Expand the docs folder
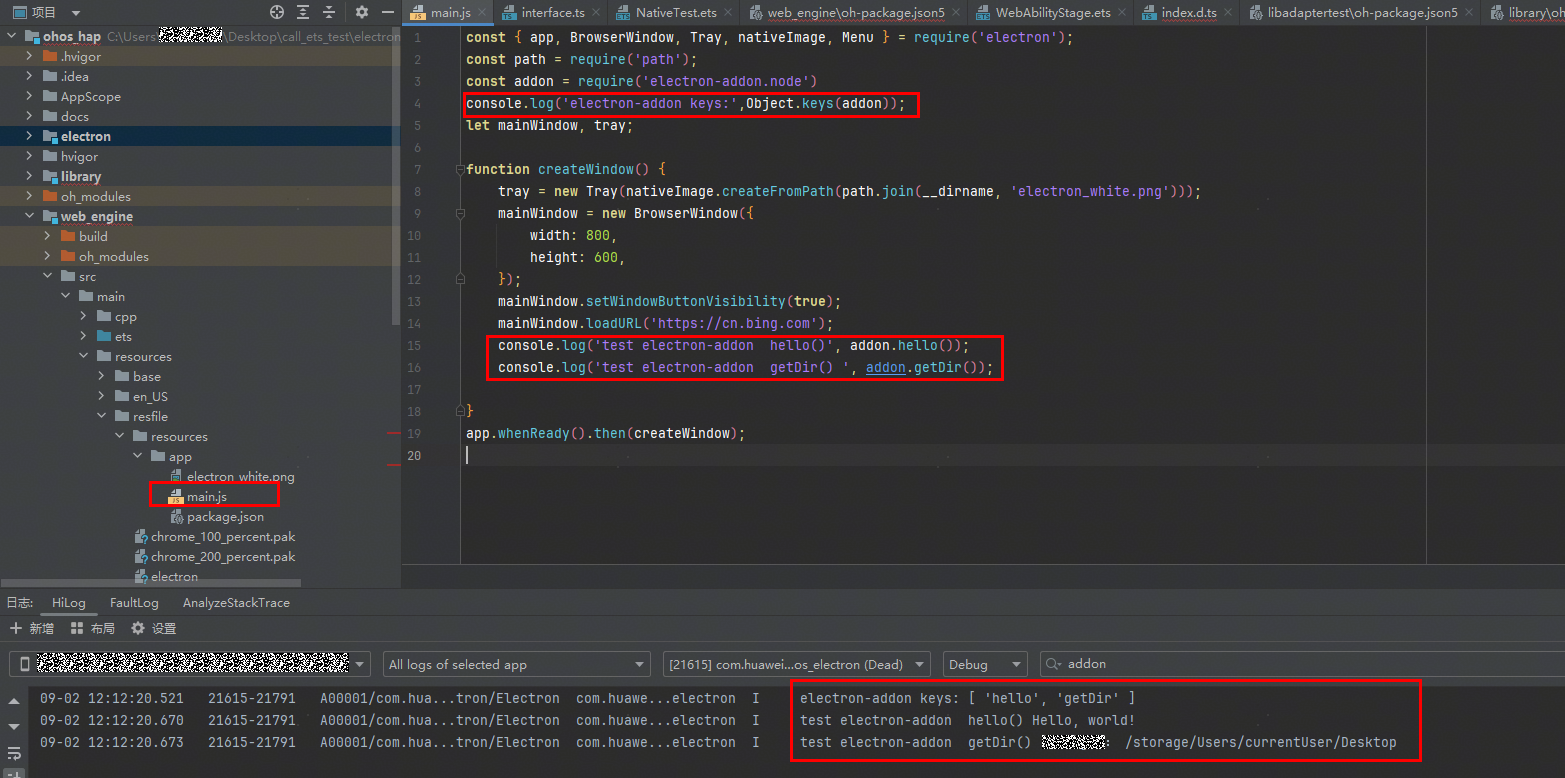 (30, 116)
